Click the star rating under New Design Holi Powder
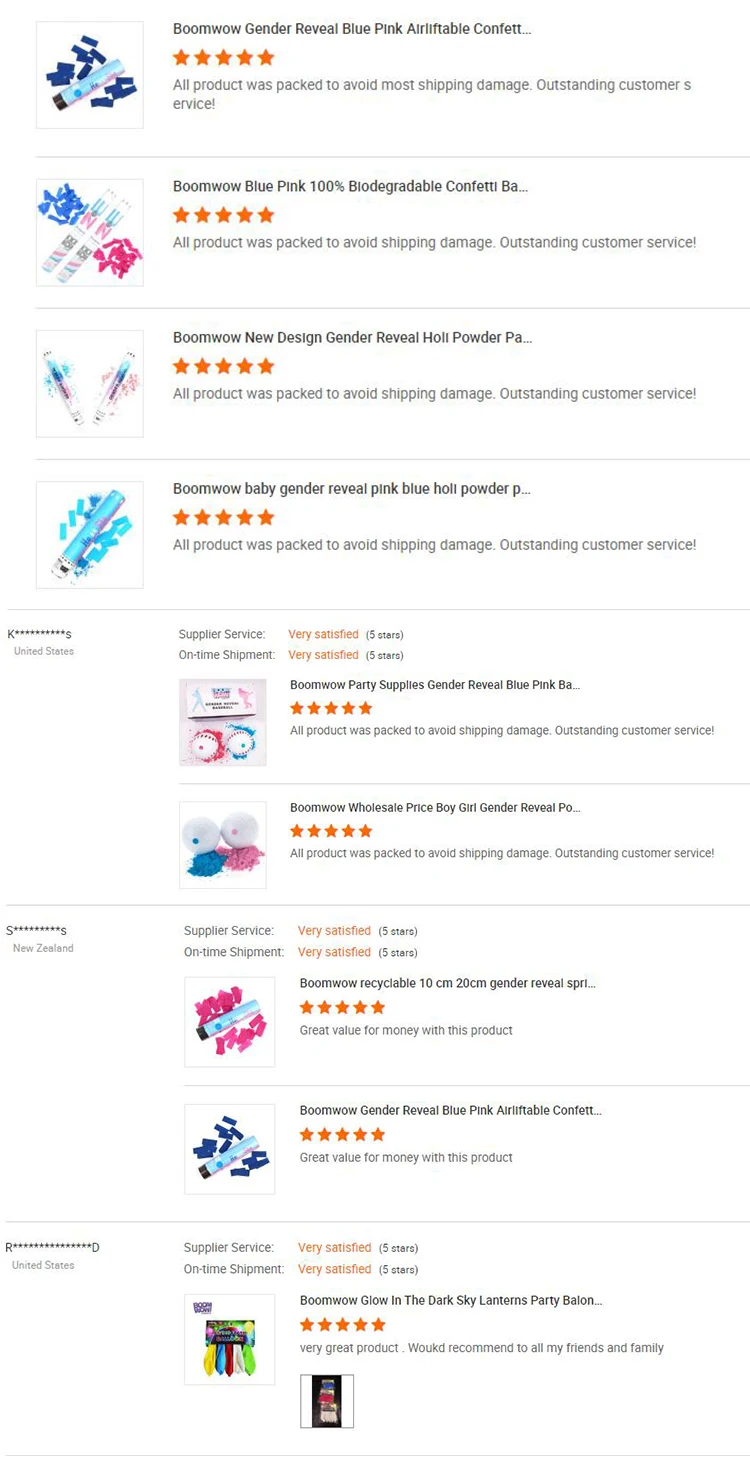750x1462 pixels. 223,366
